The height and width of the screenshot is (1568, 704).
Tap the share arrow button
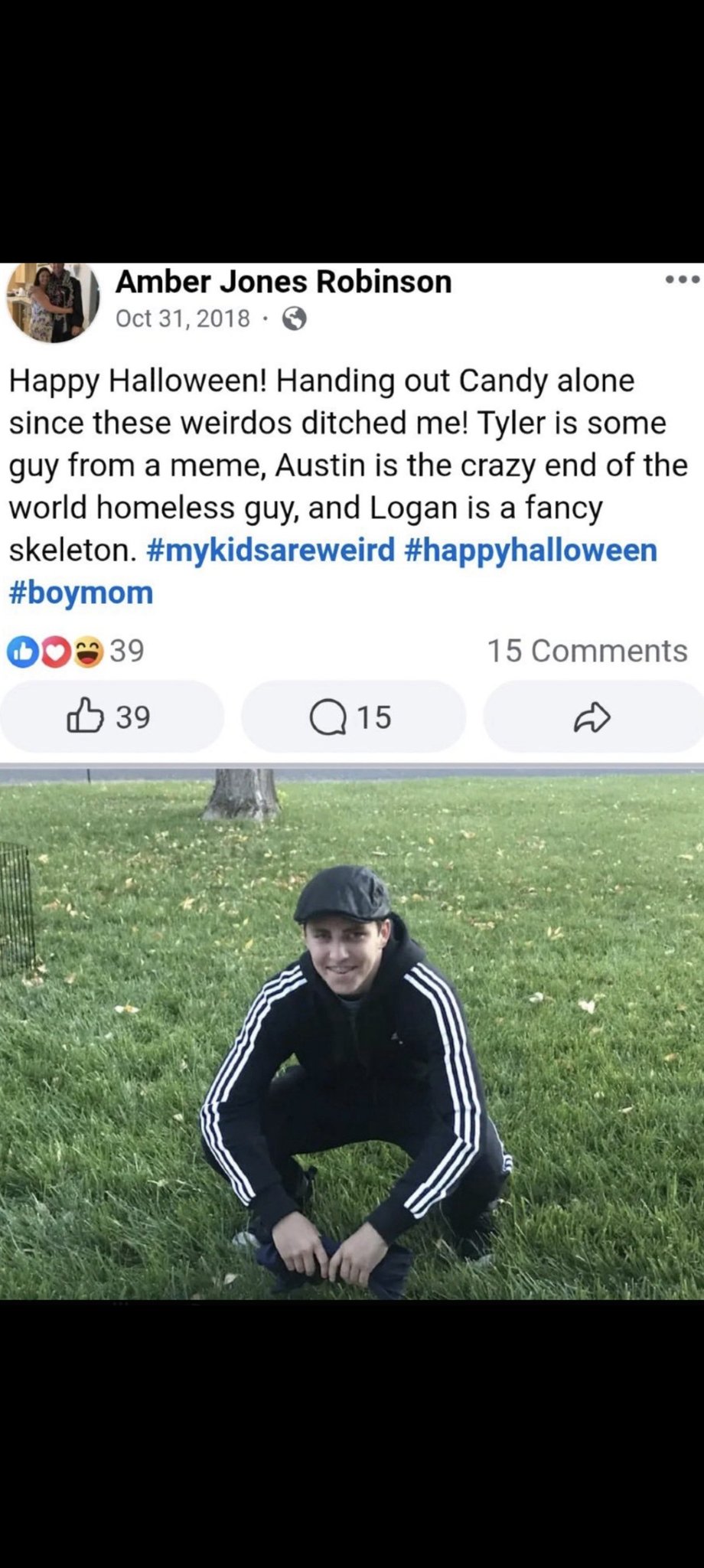pyautogui.click(x=593, y=717)
